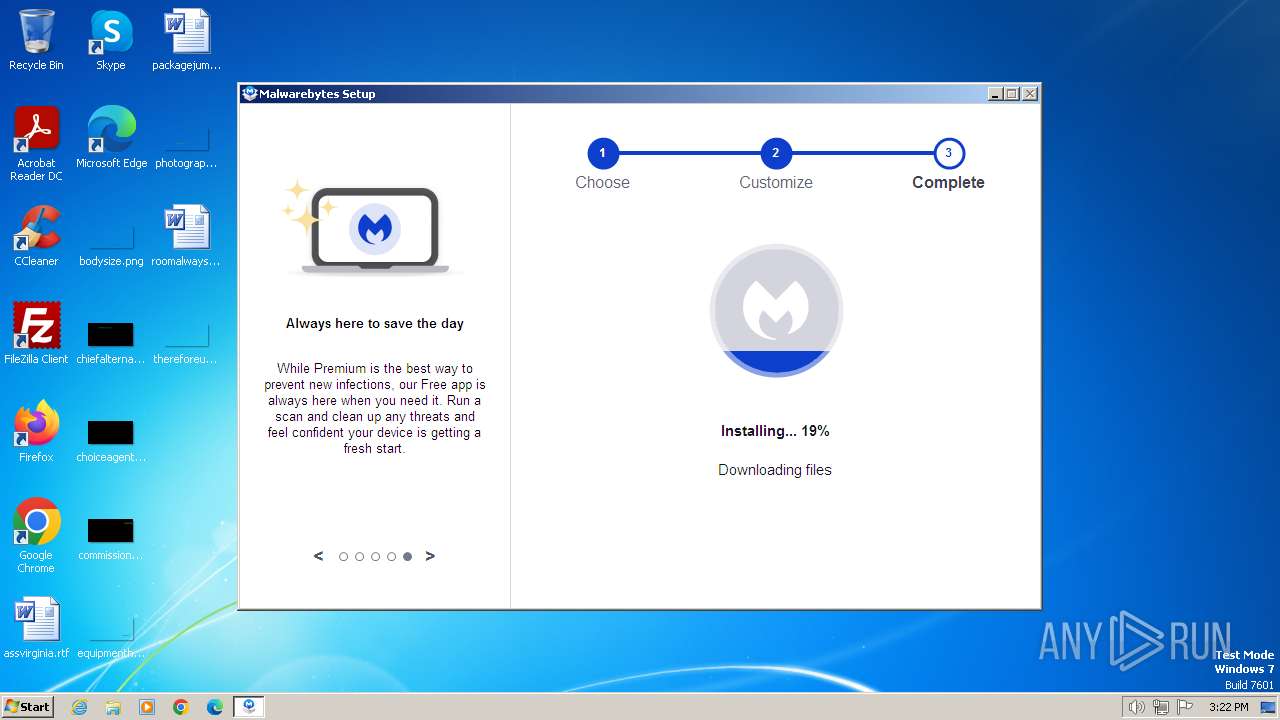Launch Acrobat Reader DC shortcut
1280x720 pixels.
click(x=36, y=143)
